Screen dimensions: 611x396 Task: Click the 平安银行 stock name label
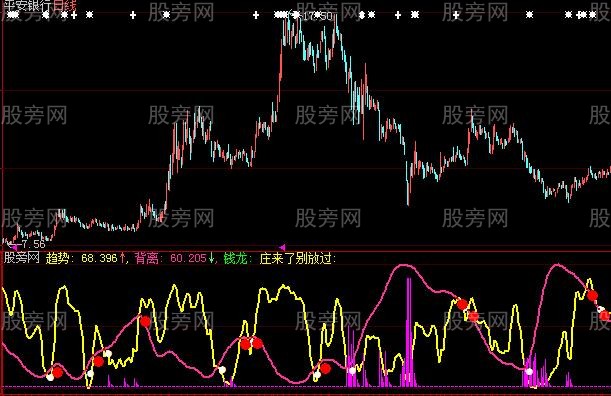pyautogui.click(x=27, y=5)
